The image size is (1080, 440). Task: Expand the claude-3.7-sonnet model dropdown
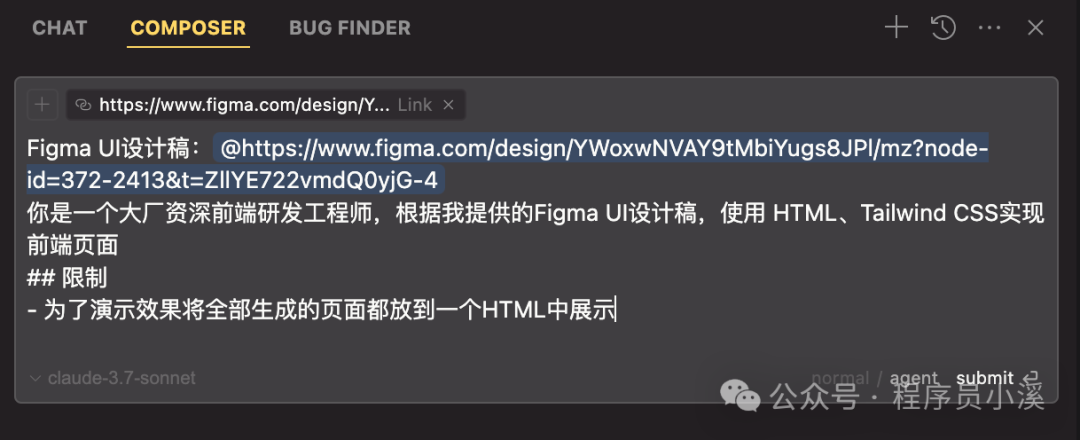(114, 378)
